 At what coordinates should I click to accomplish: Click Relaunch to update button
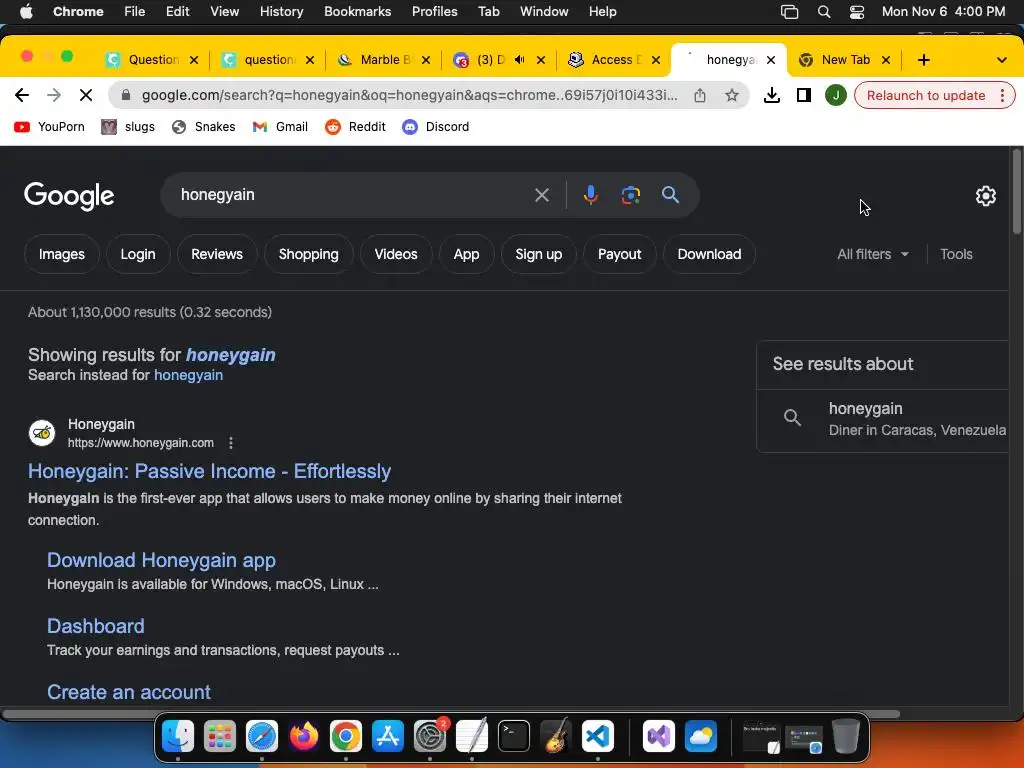coord(925,95)
